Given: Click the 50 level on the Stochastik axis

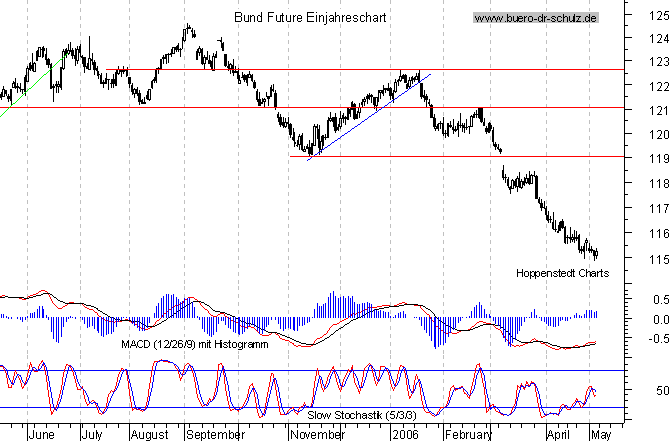Looking at the screenshot, I should [x=656, y=390].
